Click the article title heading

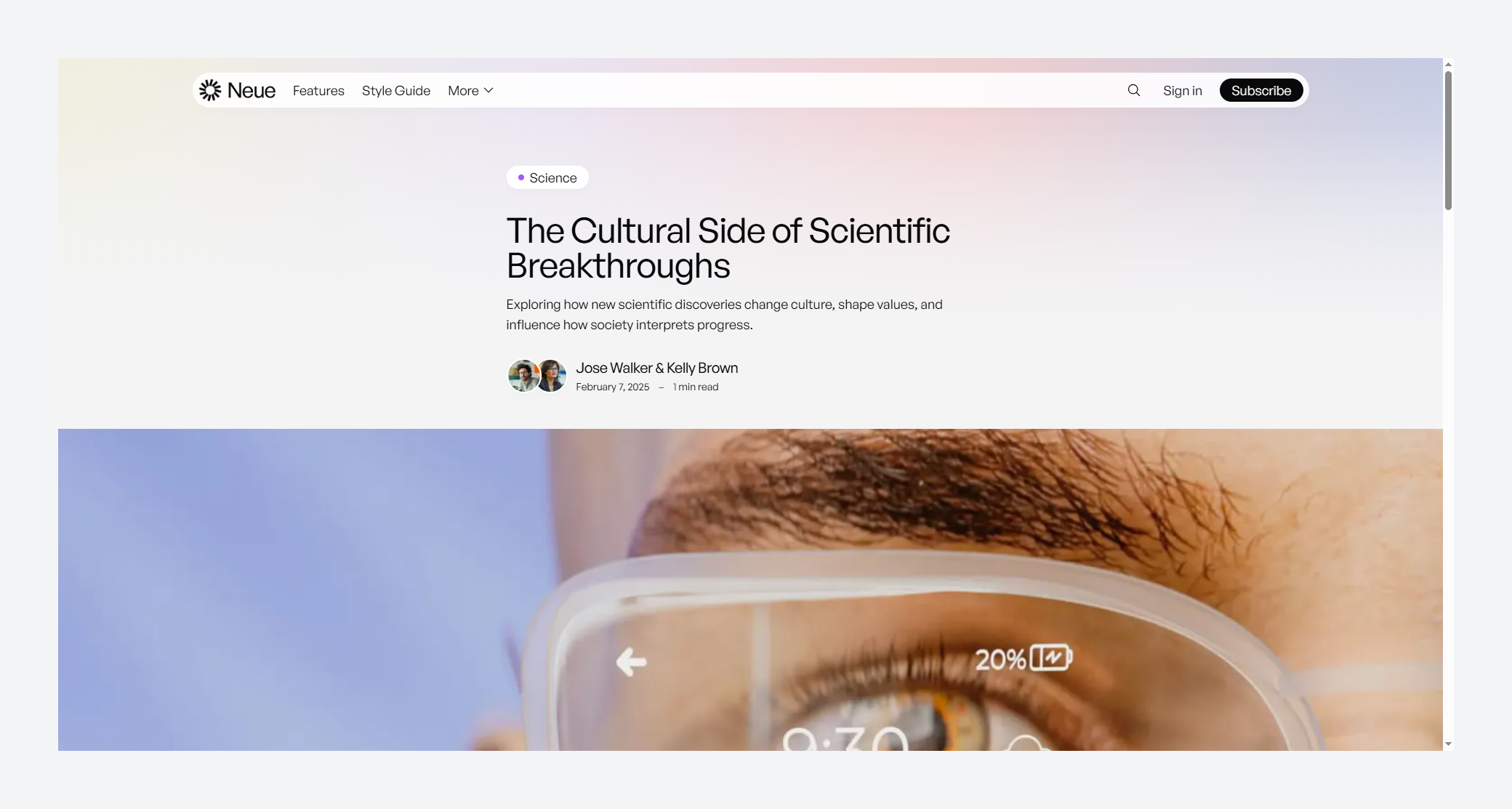click(728, 248)
